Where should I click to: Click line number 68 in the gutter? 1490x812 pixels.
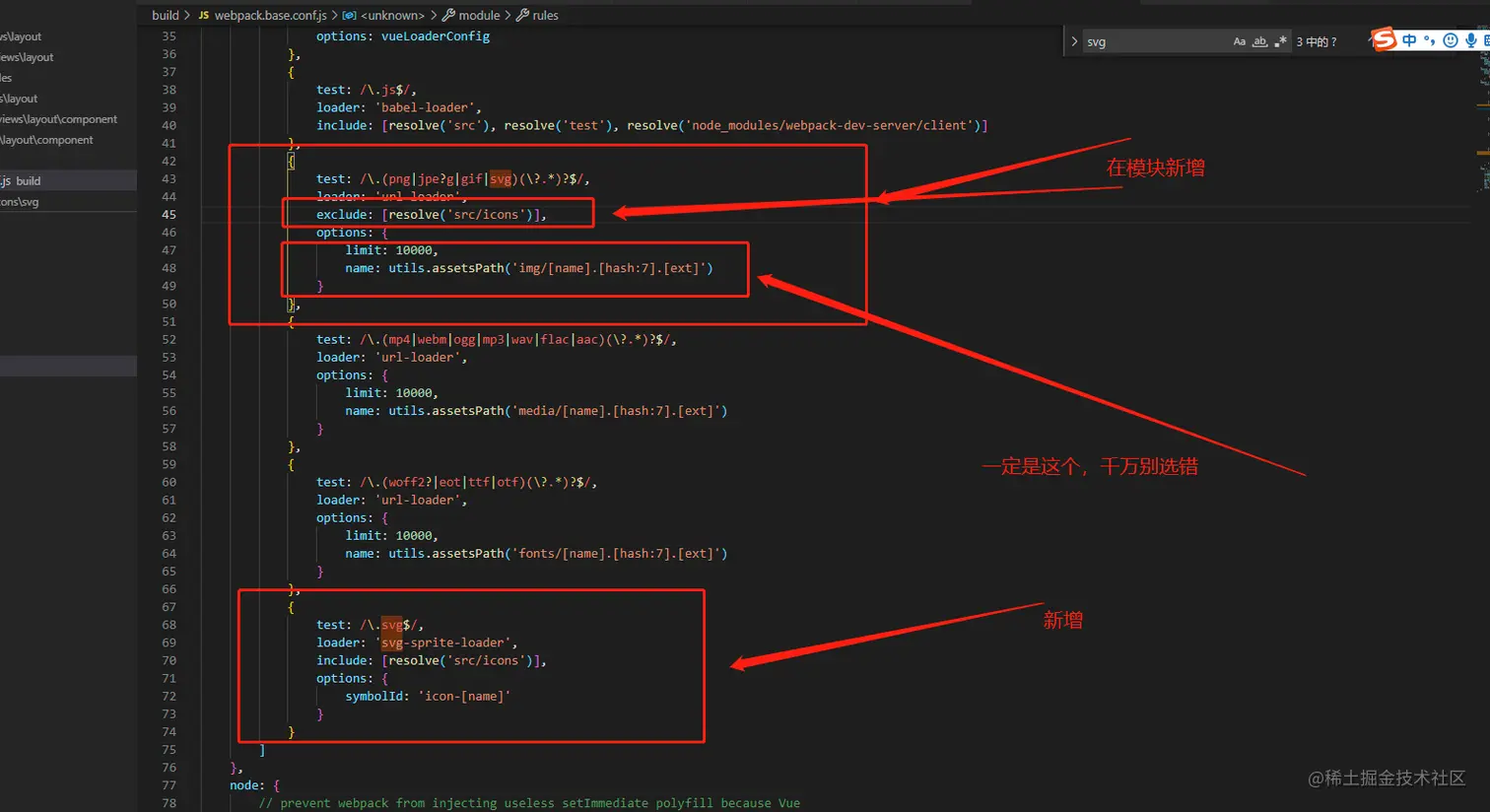(169, 625)
